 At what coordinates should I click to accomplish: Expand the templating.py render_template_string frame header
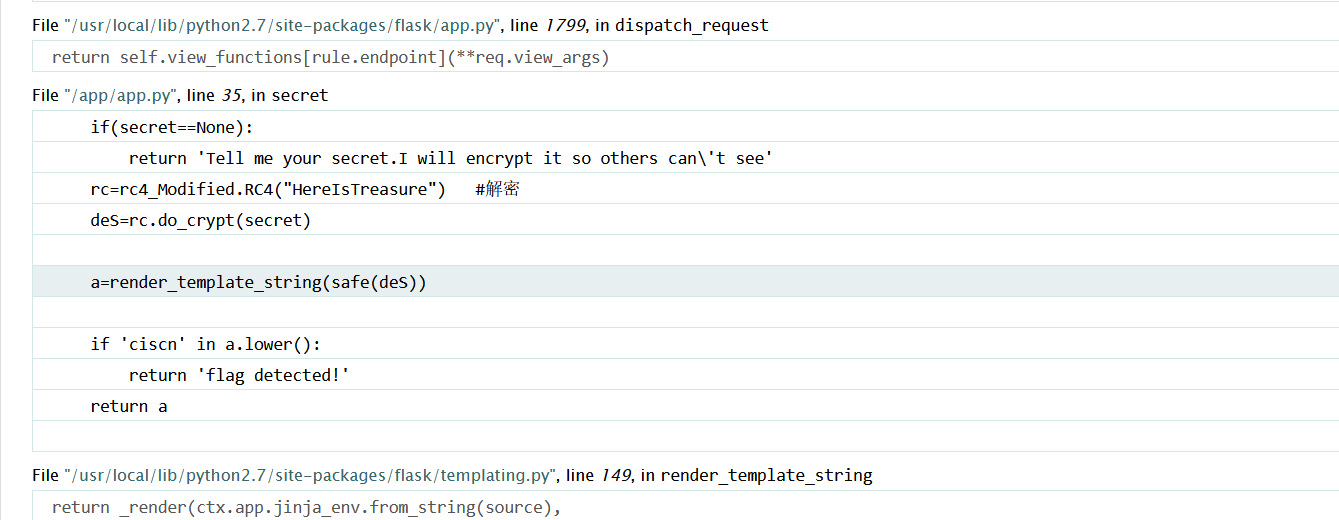coord(452,475)
